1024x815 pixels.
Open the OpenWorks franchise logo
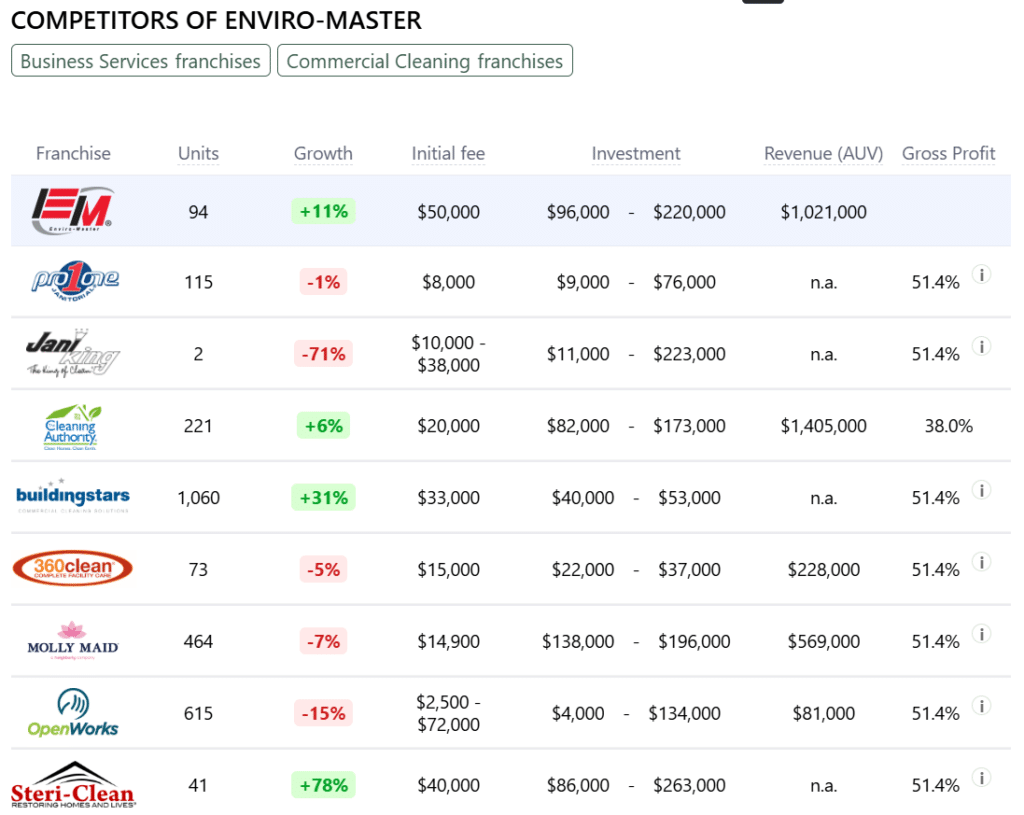coord(72,712)
